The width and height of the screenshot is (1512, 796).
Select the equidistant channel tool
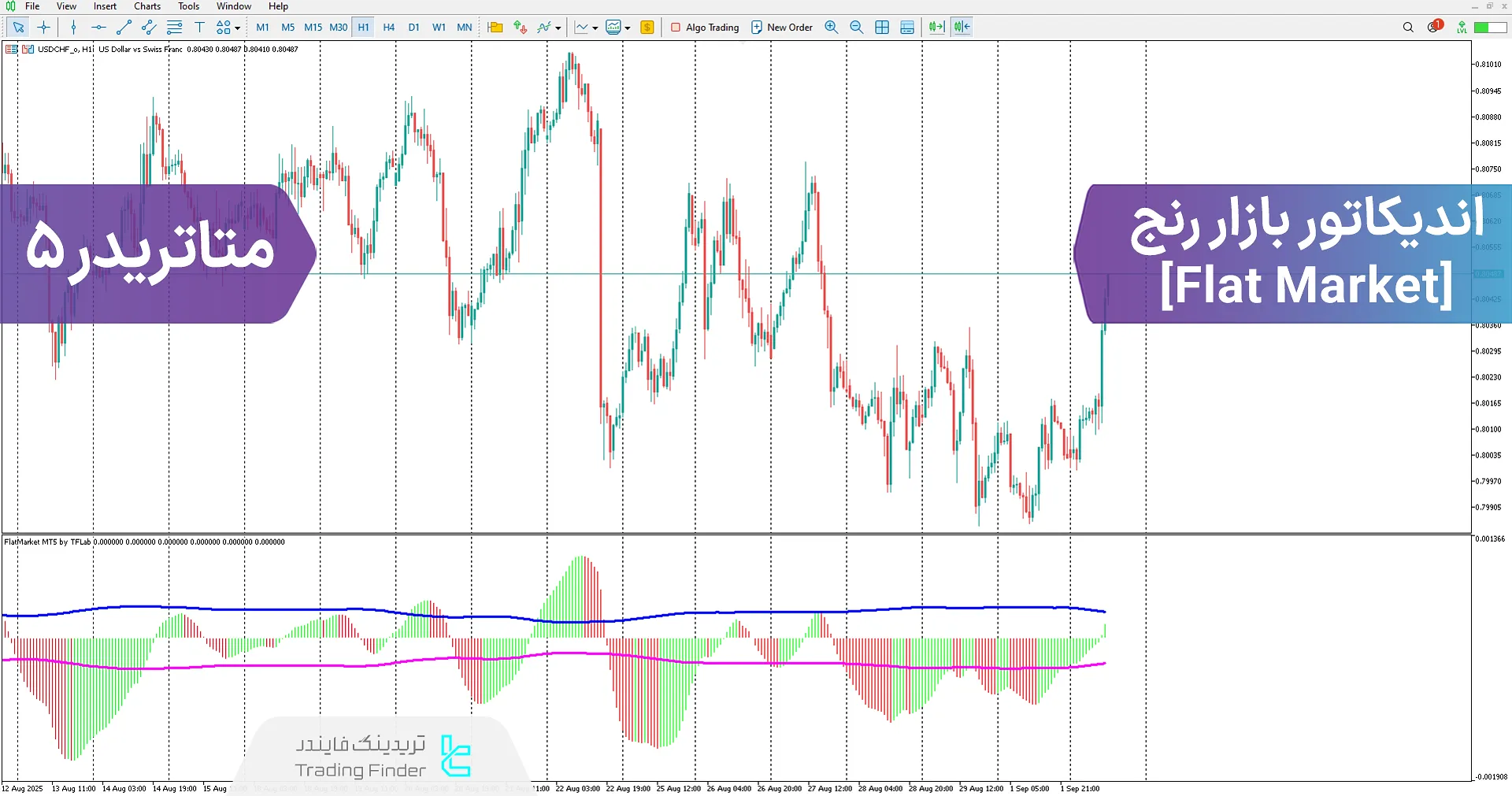(x=149, y=28)
